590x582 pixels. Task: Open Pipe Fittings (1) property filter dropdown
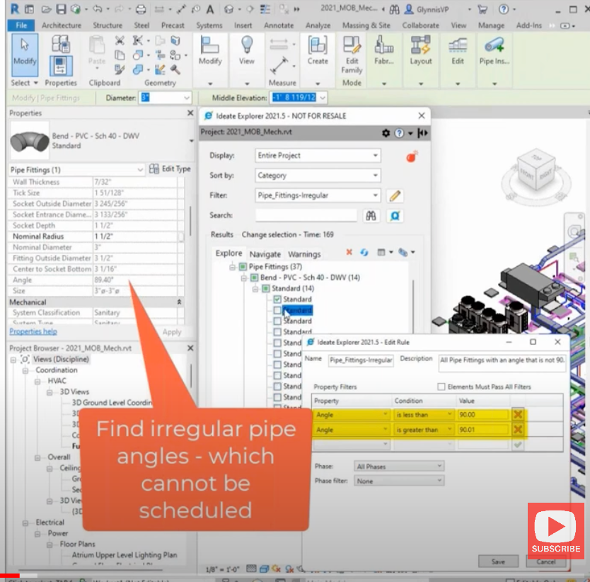coord(77,170)
